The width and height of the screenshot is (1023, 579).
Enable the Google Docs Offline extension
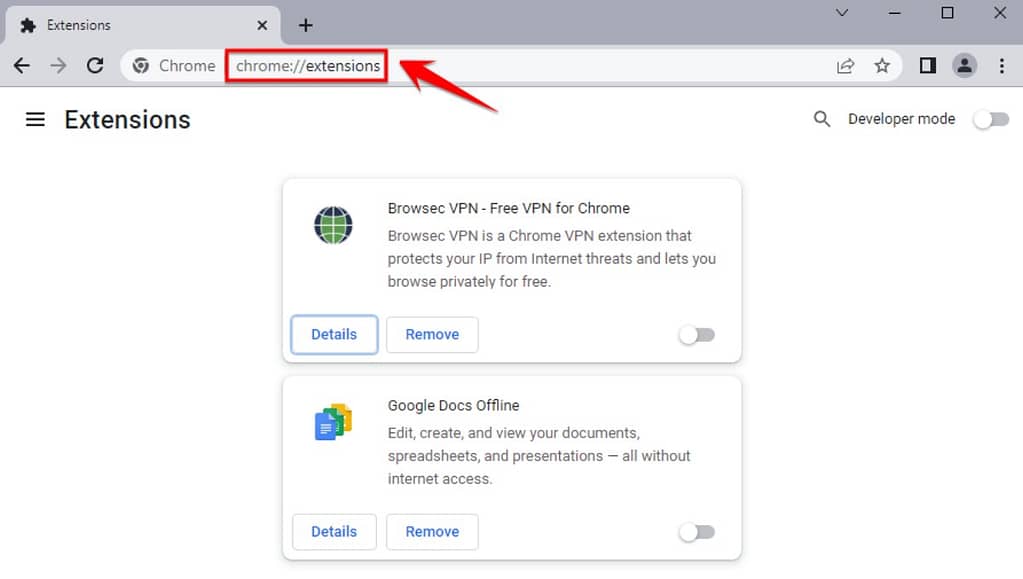click(x=697, y=532)
